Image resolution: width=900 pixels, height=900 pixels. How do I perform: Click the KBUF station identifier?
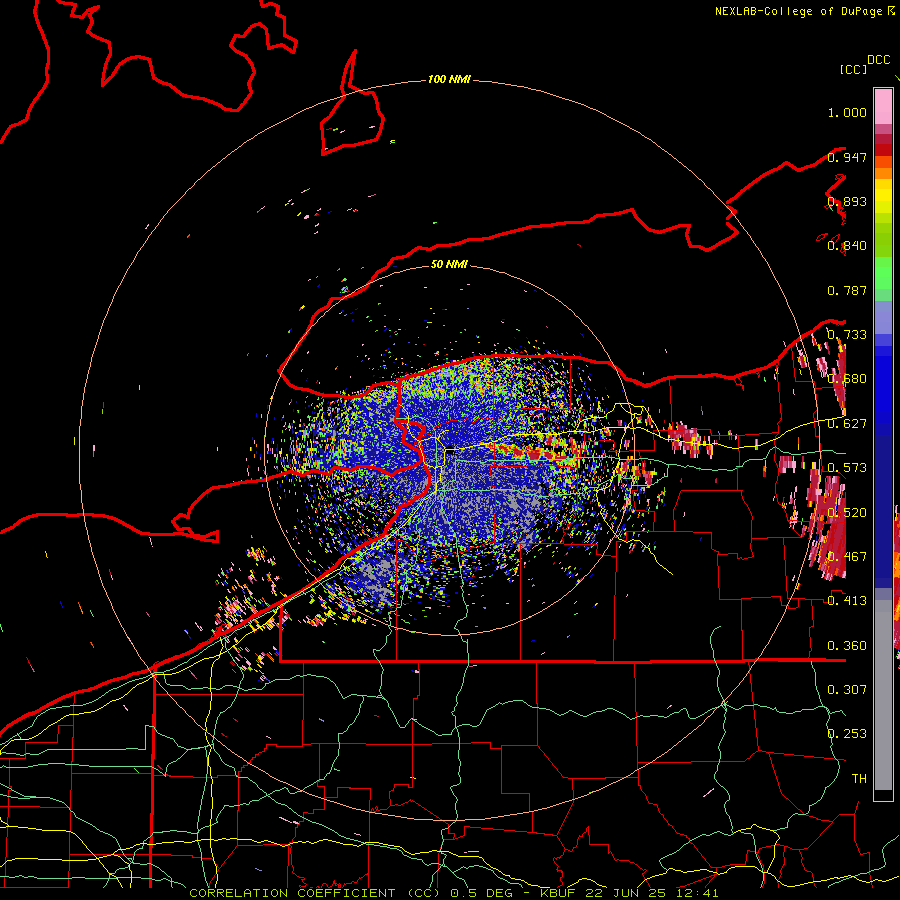point(557,893)
